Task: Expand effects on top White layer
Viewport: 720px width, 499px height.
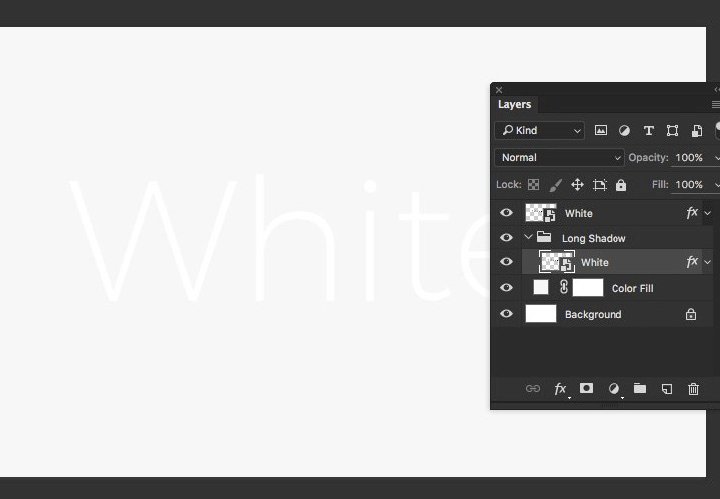Action: pos(708,213)
